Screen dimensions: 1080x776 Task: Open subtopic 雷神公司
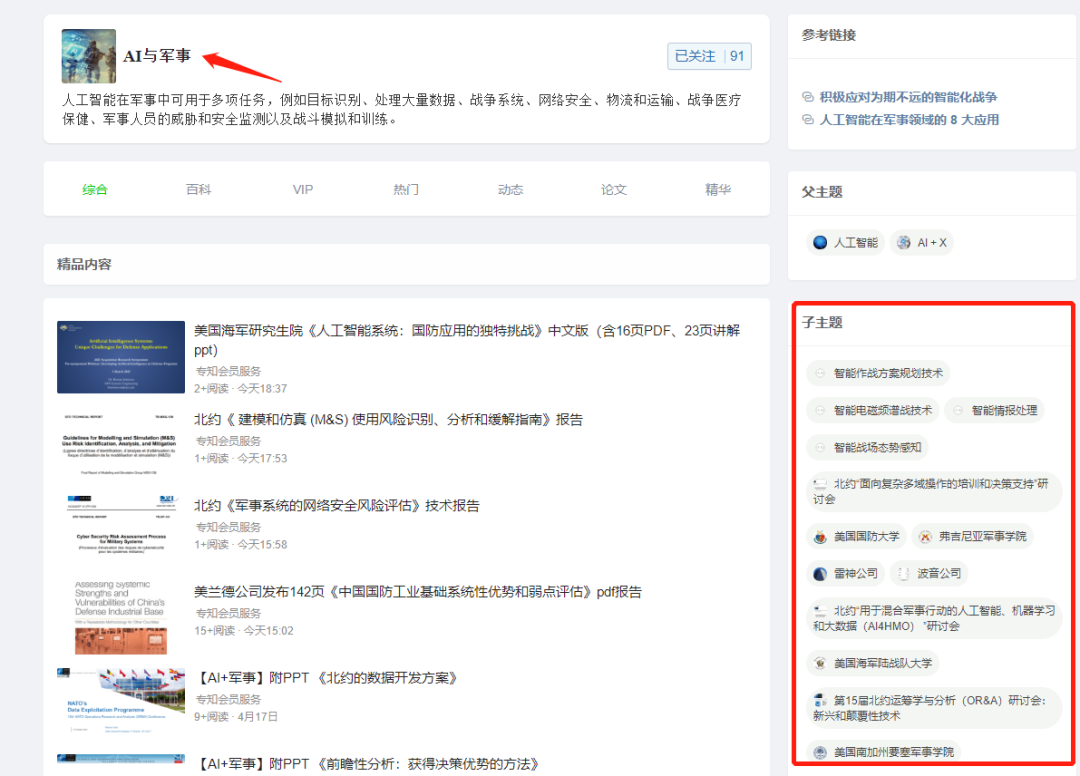click(x=845, y=574)
